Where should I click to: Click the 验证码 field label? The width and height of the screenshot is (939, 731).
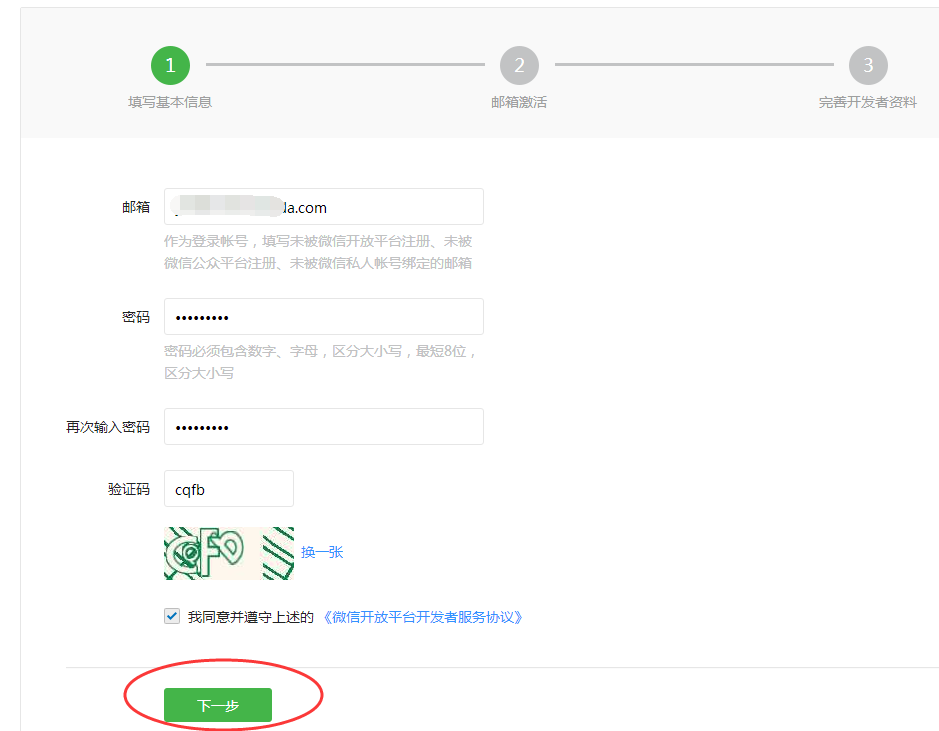[x=129, y=489]
